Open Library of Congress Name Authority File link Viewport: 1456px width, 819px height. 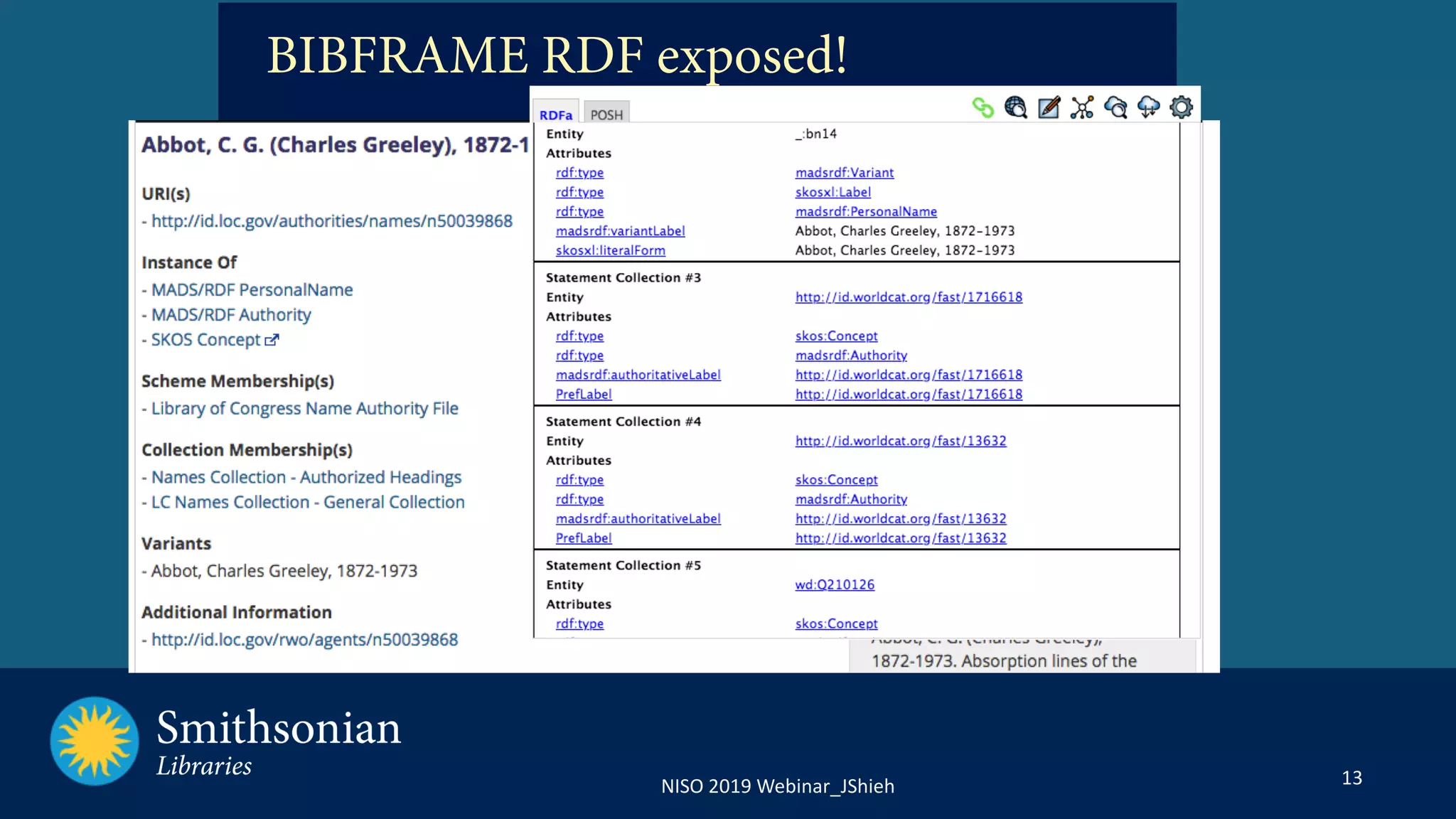click(305, 409)
